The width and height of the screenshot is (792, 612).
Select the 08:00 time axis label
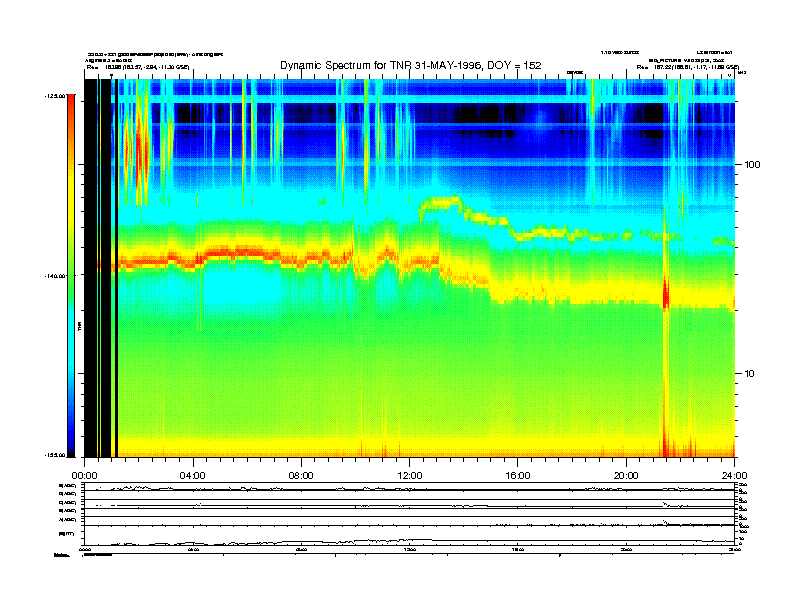301,476
